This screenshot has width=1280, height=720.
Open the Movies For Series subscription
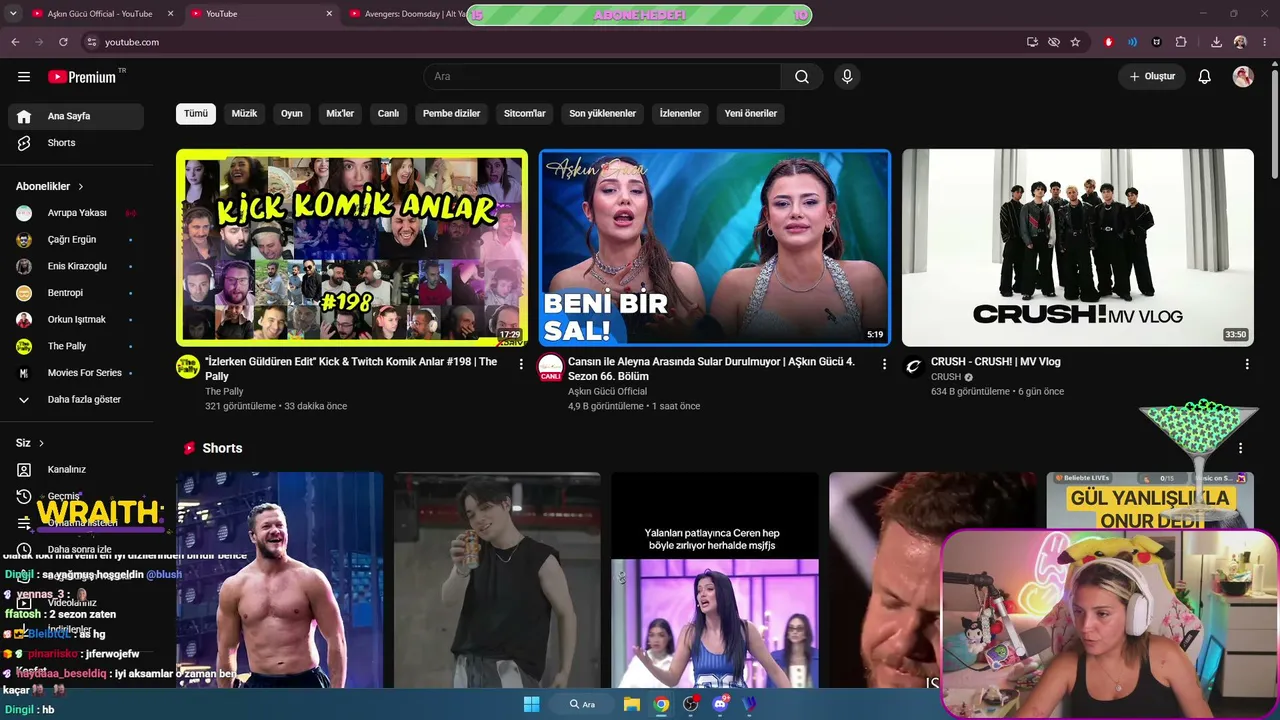click(x=76, y=373)
